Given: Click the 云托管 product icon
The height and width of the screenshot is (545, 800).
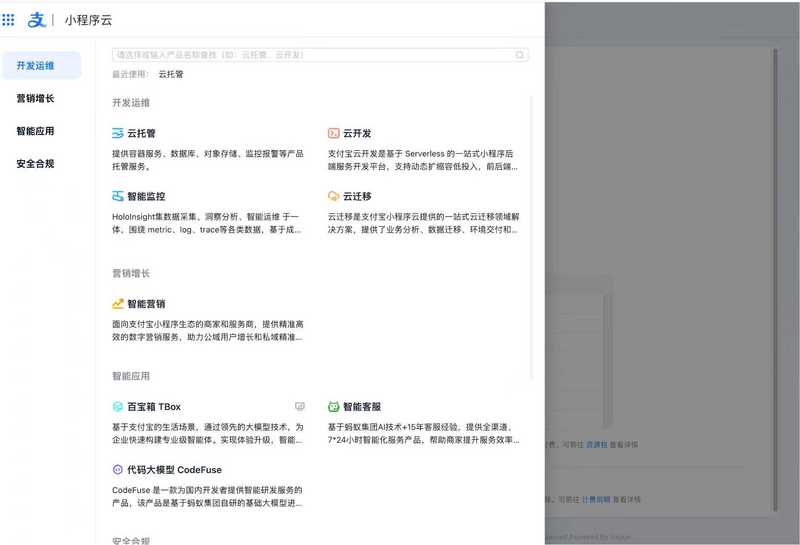Looking at the screenshot, I should tap(118, 133).
